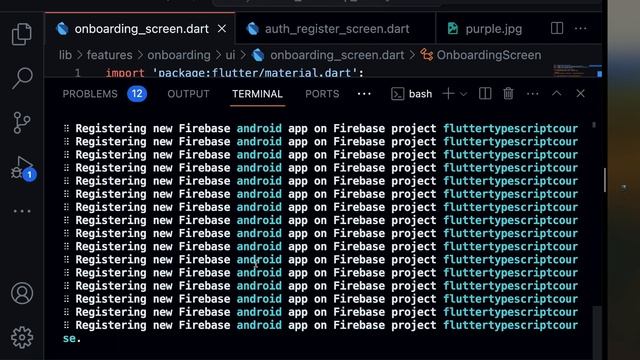The width and height of the screenshot is (640, 360).
Task: Create a new terminal with plus
Action: pyautogui.click(x=448, y=94)
